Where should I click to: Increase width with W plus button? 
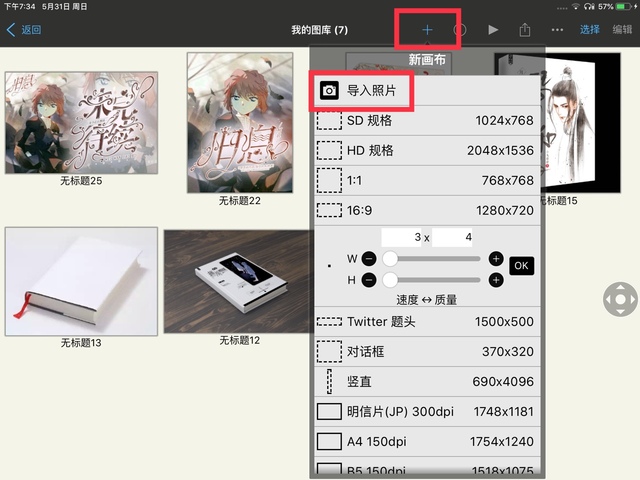(x=496, y=259)
